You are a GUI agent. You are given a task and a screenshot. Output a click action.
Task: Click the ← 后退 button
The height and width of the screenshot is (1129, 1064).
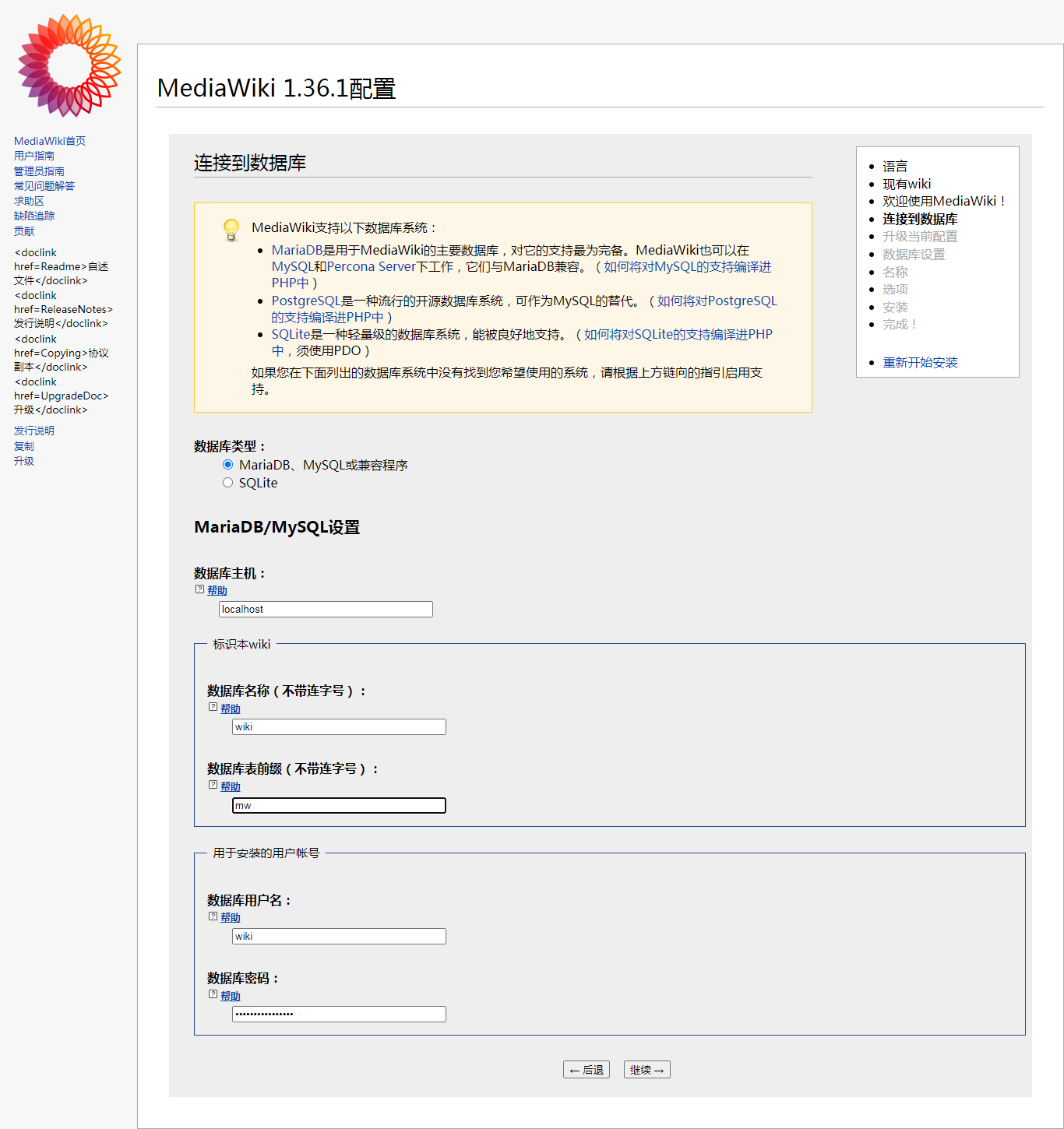point(587,1070)
